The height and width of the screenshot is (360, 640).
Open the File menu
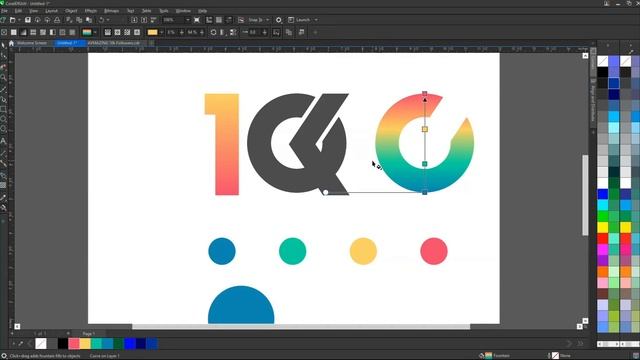(x=4, y=11)
